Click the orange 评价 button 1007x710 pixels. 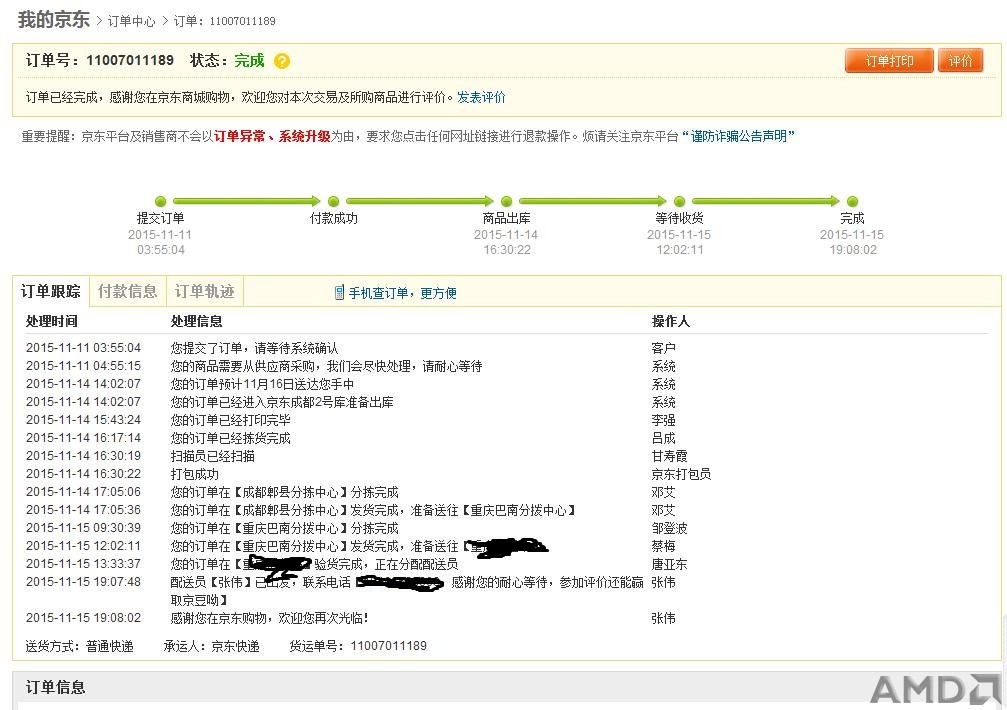coord(960,61)
